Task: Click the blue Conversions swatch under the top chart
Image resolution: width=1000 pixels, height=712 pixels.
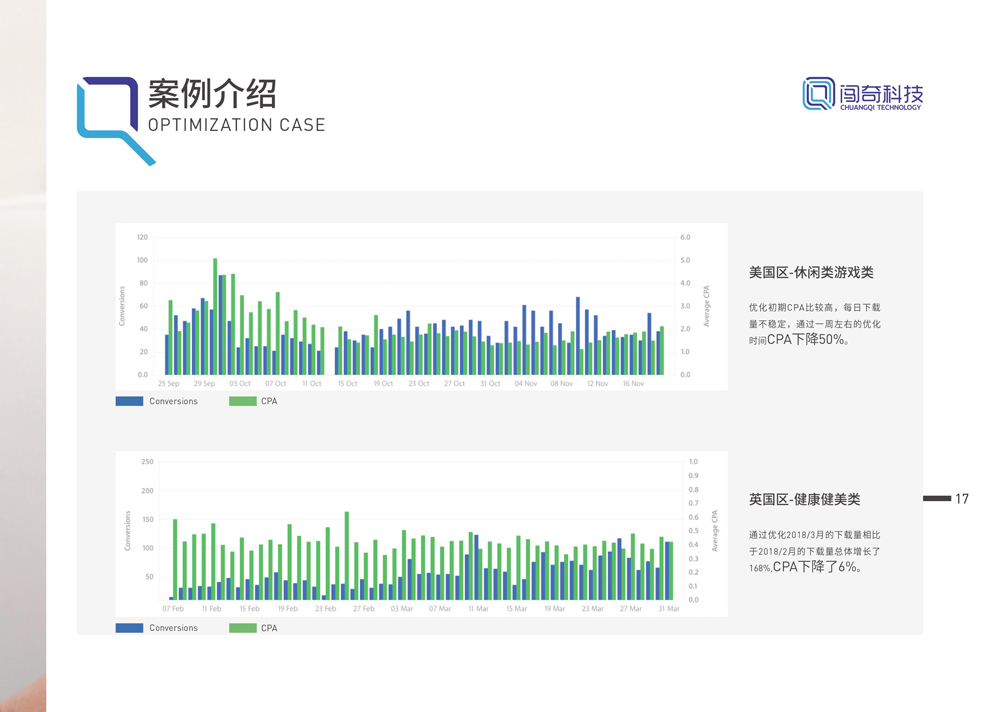Action: coord(129,401)
